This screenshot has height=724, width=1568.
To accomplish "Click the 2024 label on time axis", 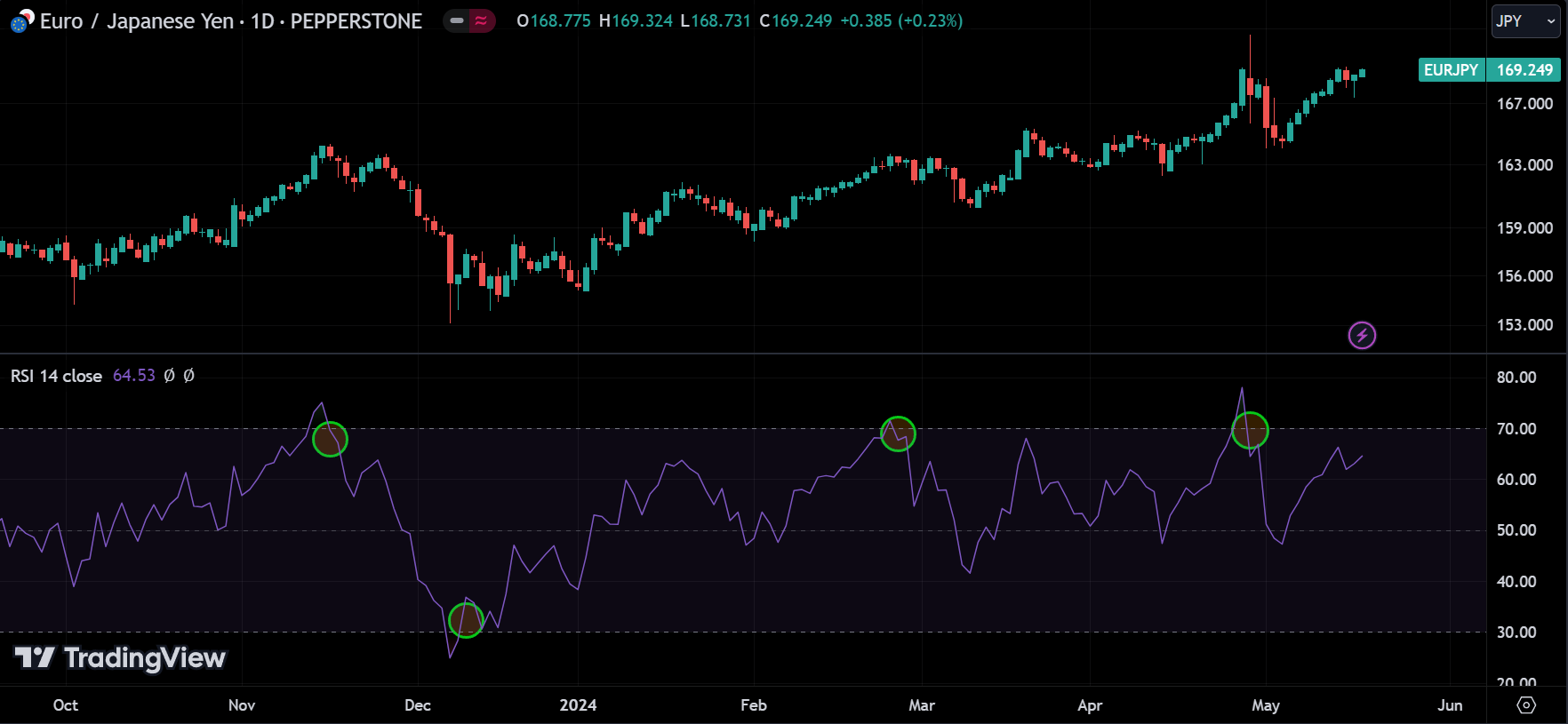I will [578, 704].
